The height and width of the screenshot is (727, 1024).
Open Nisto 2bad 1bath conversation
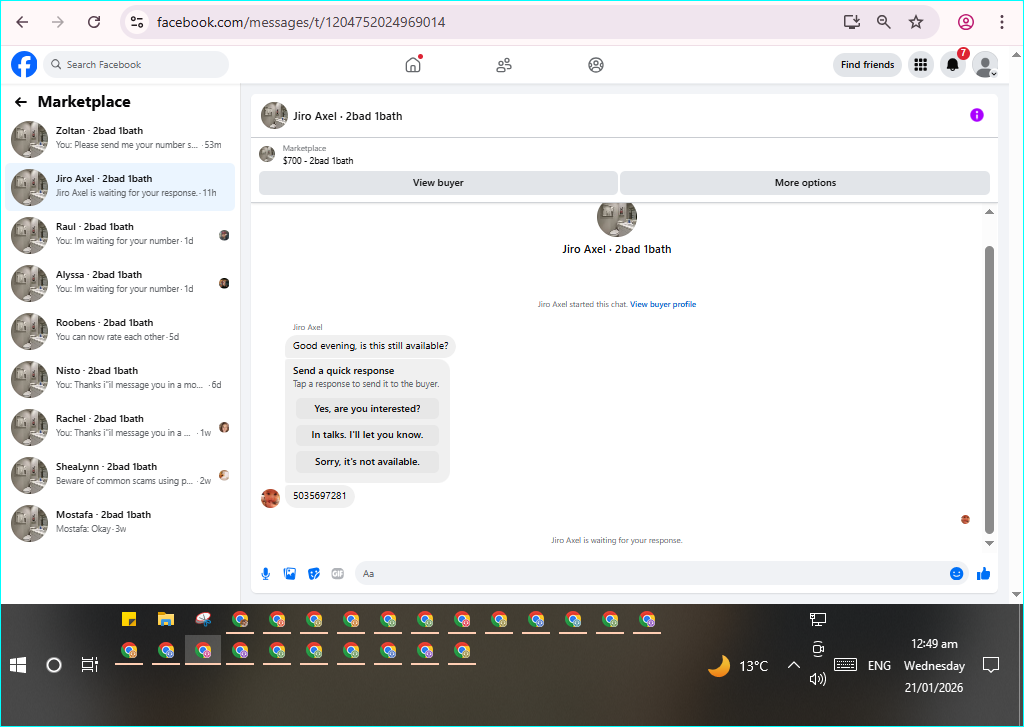tap(120, 379)
